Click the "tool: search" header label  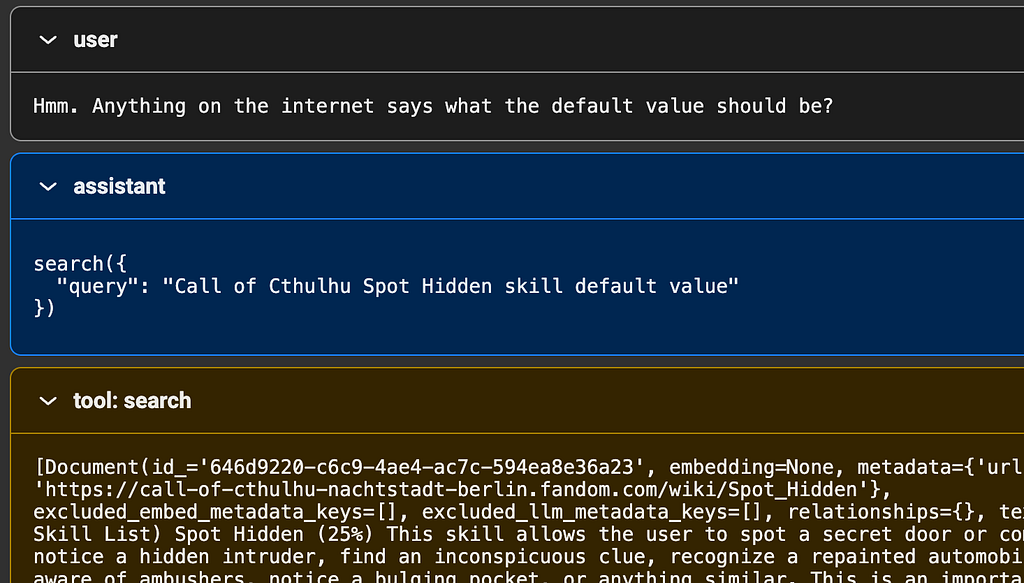(132, 401)
